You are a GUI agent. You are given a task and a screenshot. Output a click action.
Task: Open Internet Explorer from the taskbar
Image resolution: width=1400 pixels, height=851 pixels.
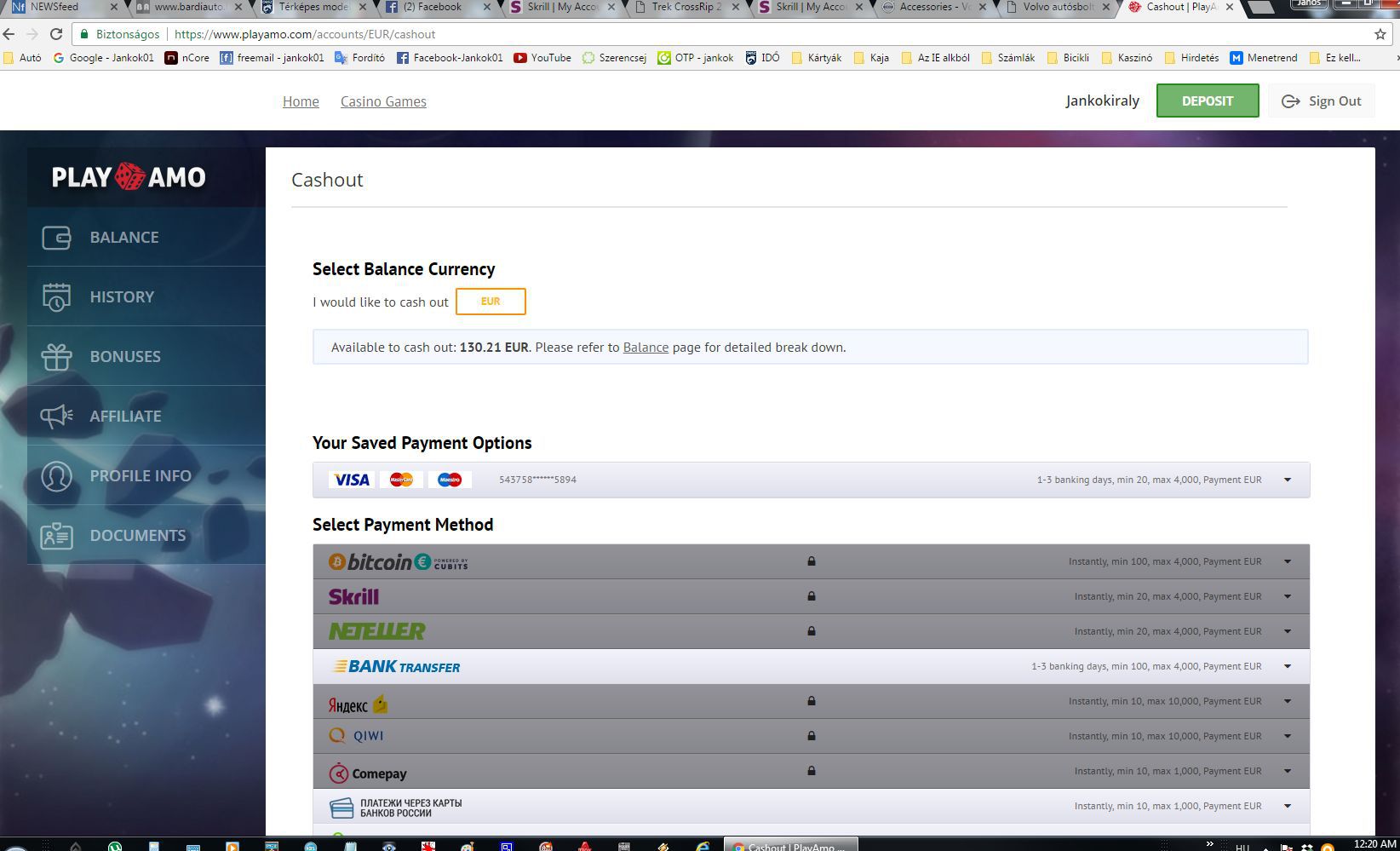click(703, 846)
